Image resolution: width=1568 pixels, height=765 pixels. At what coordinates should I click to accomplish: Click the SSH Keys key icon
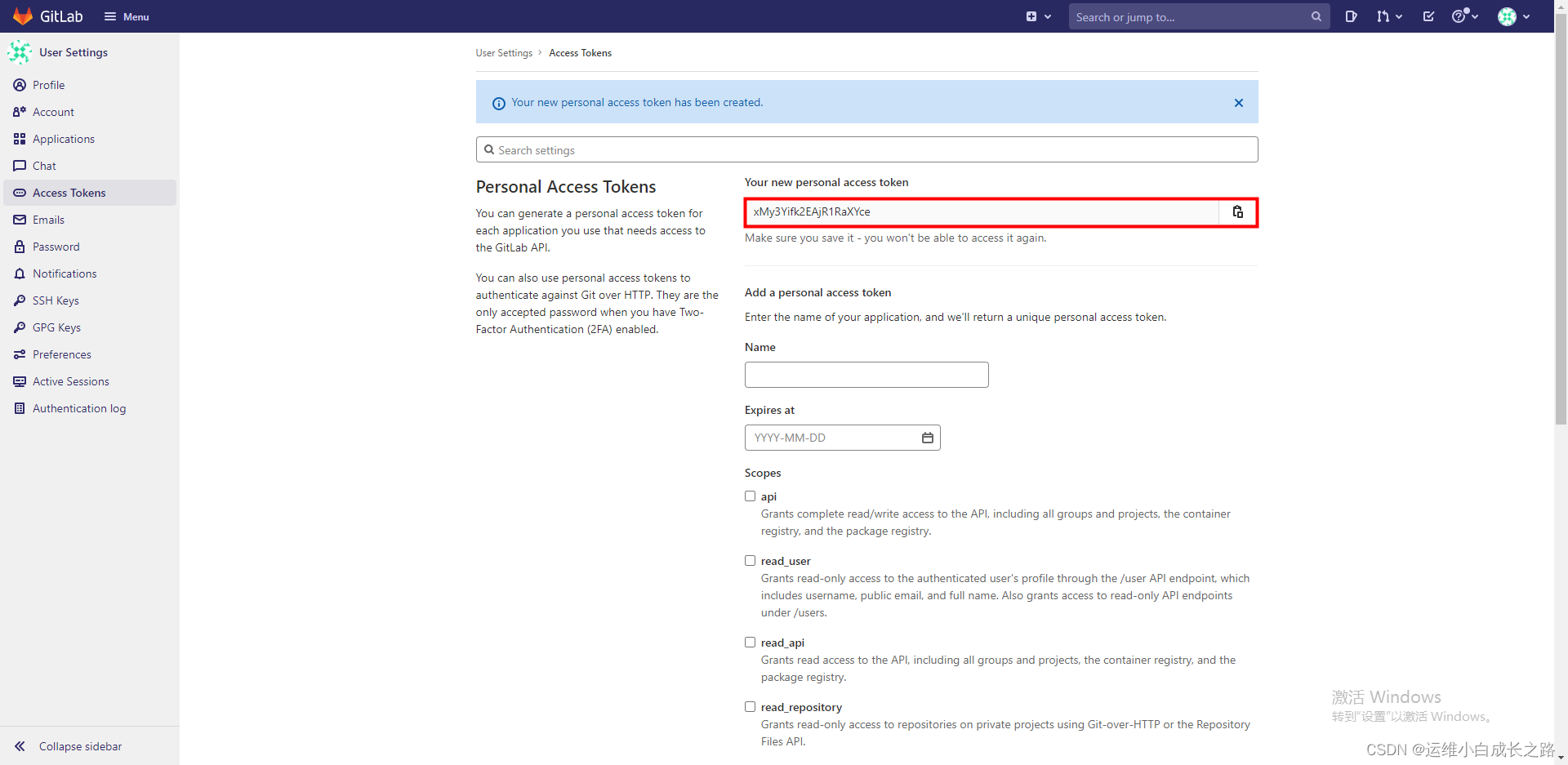pyautogui.click(x=20, y=300)
